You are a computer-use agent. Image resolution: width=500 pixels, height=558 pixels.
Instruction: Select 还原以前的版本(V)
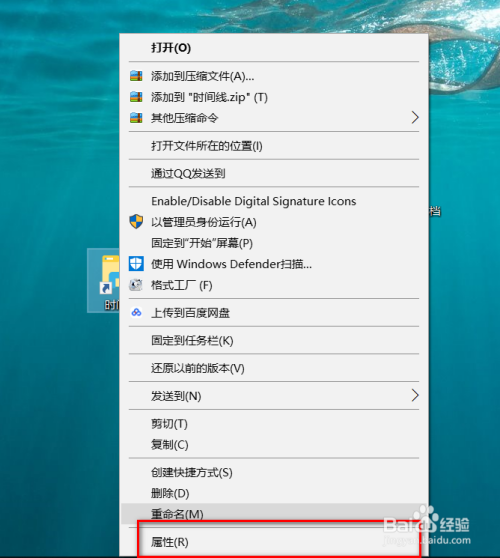click(274, 368)
